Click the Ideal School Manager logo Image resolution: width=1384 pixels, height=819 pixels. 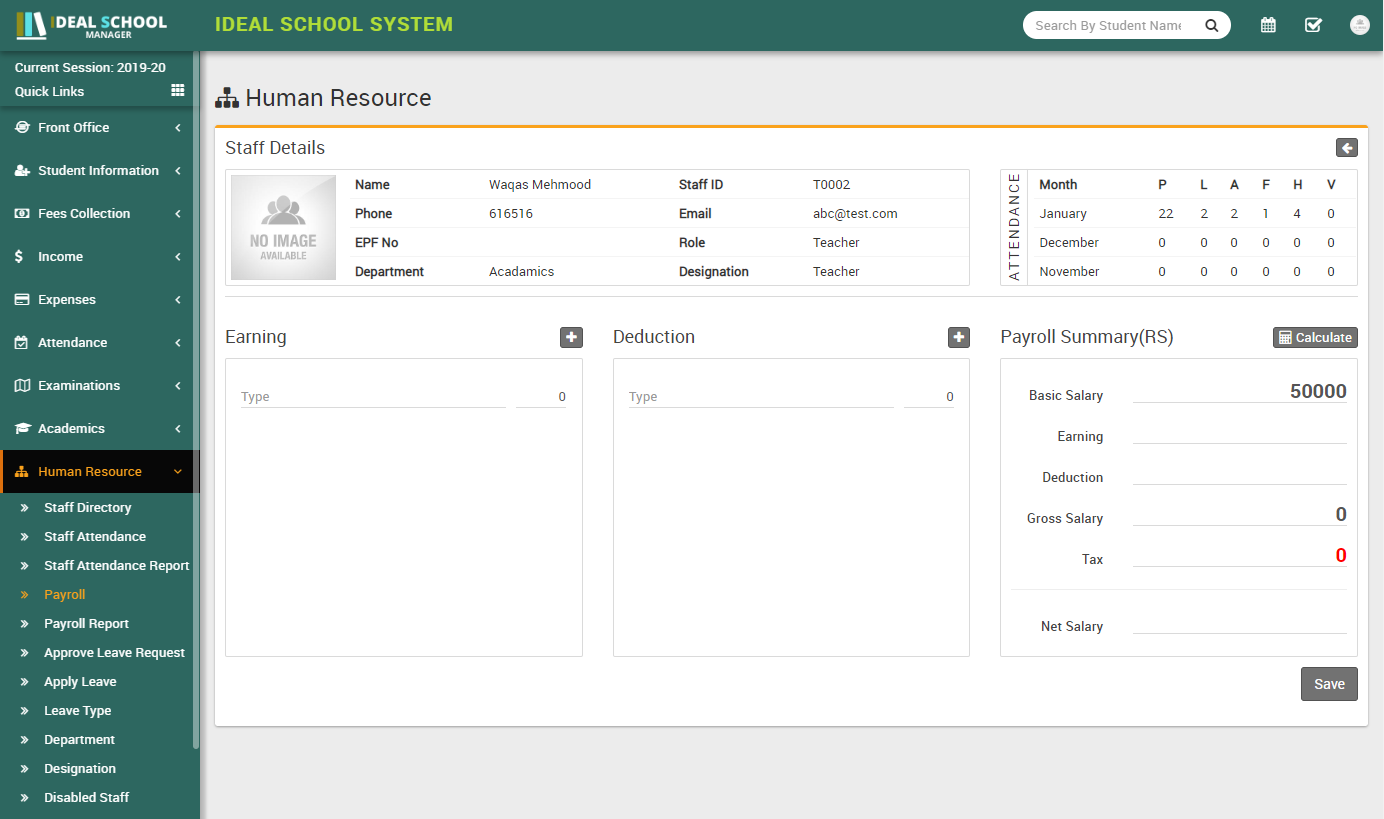(x=92, y=25)
